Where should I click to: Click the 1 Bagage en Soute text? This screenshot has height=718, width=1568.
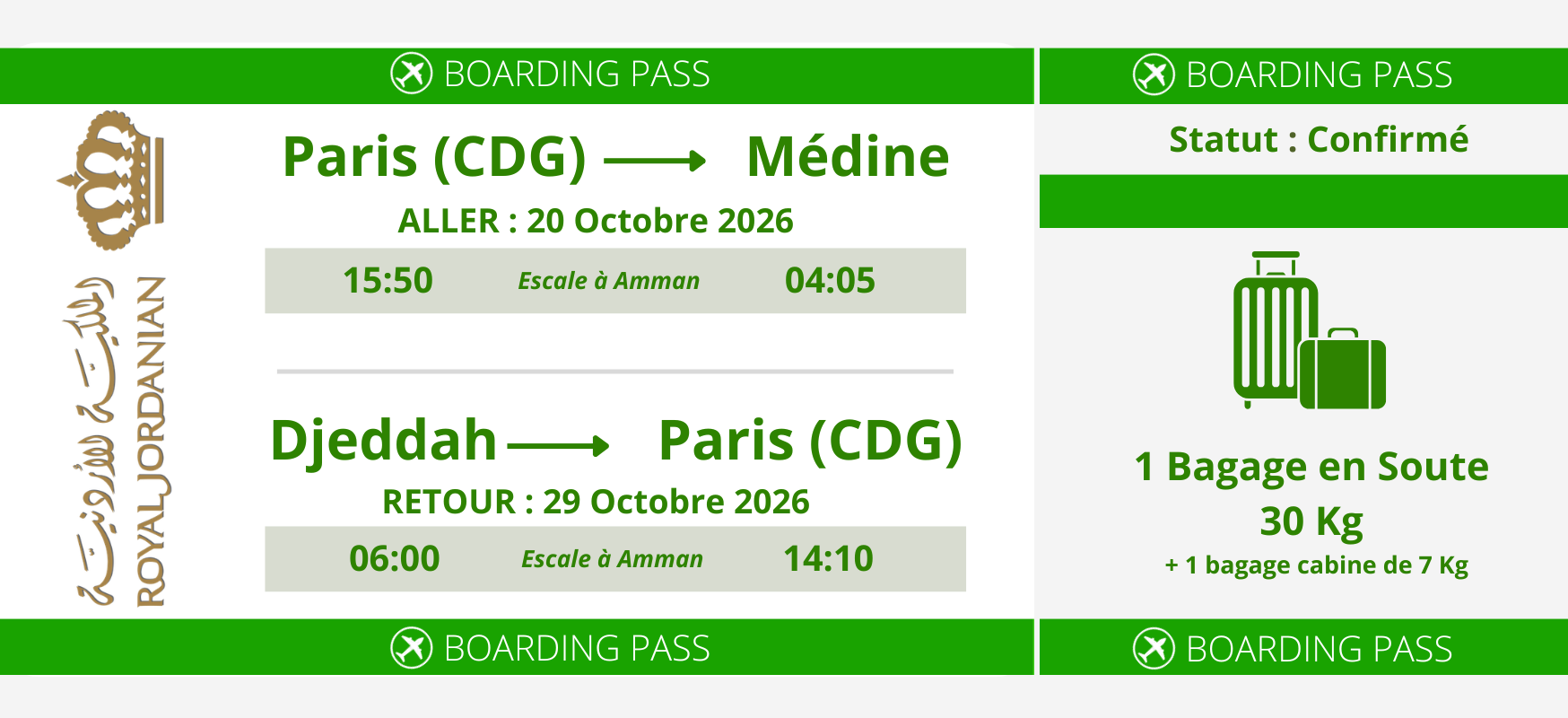tap(1311, 467)
